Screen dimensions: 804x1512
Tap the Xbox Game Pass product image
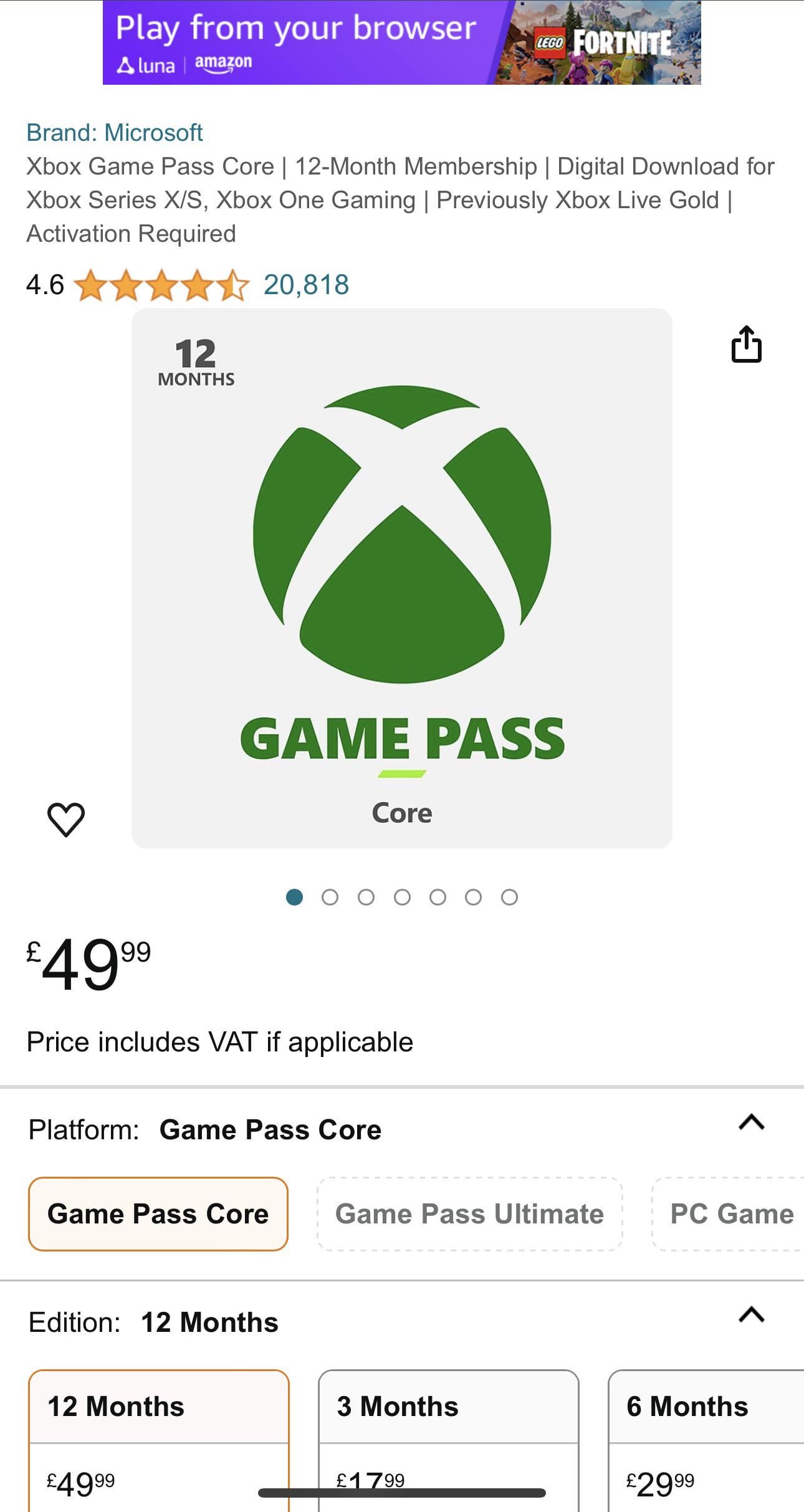401,578
